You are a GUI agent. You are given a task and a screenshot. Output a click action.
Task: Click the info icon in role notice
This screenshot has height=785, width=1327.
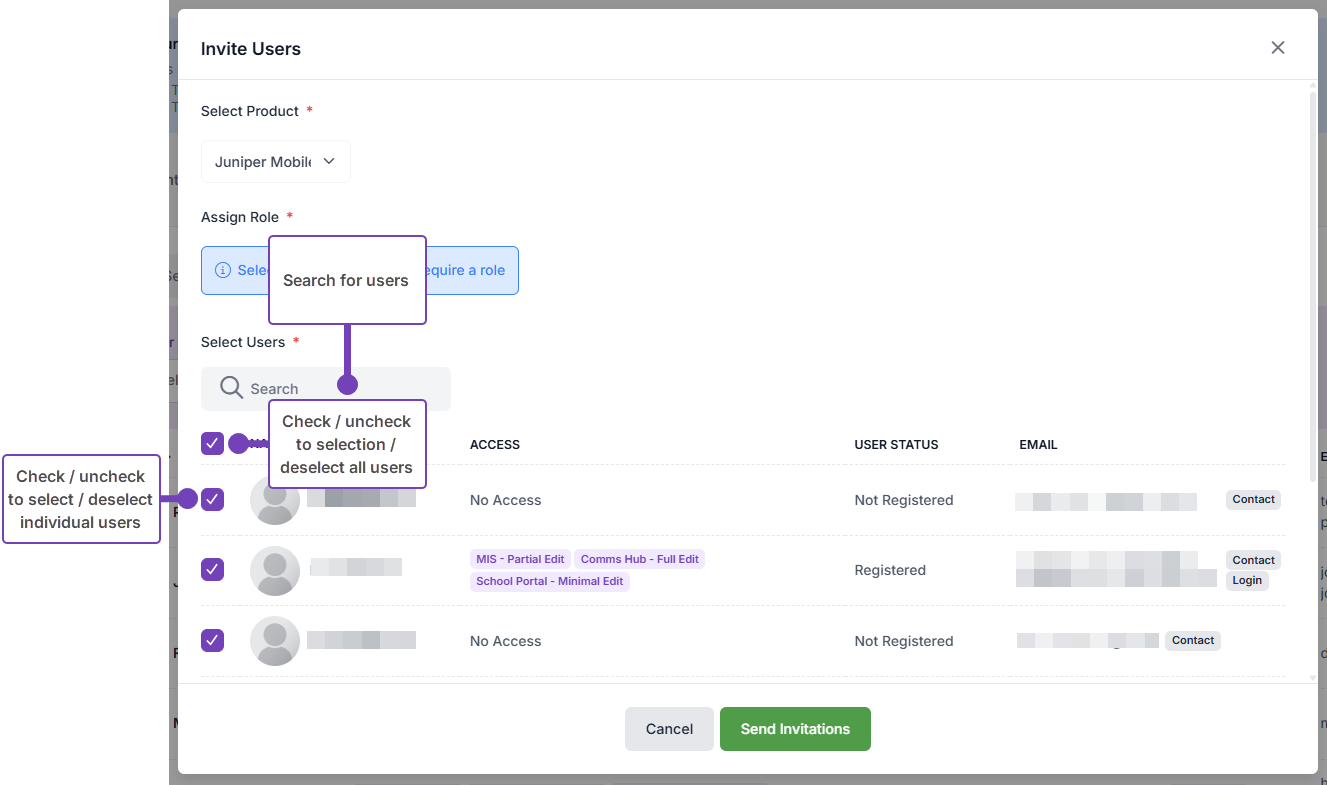(x=223, y=271)
